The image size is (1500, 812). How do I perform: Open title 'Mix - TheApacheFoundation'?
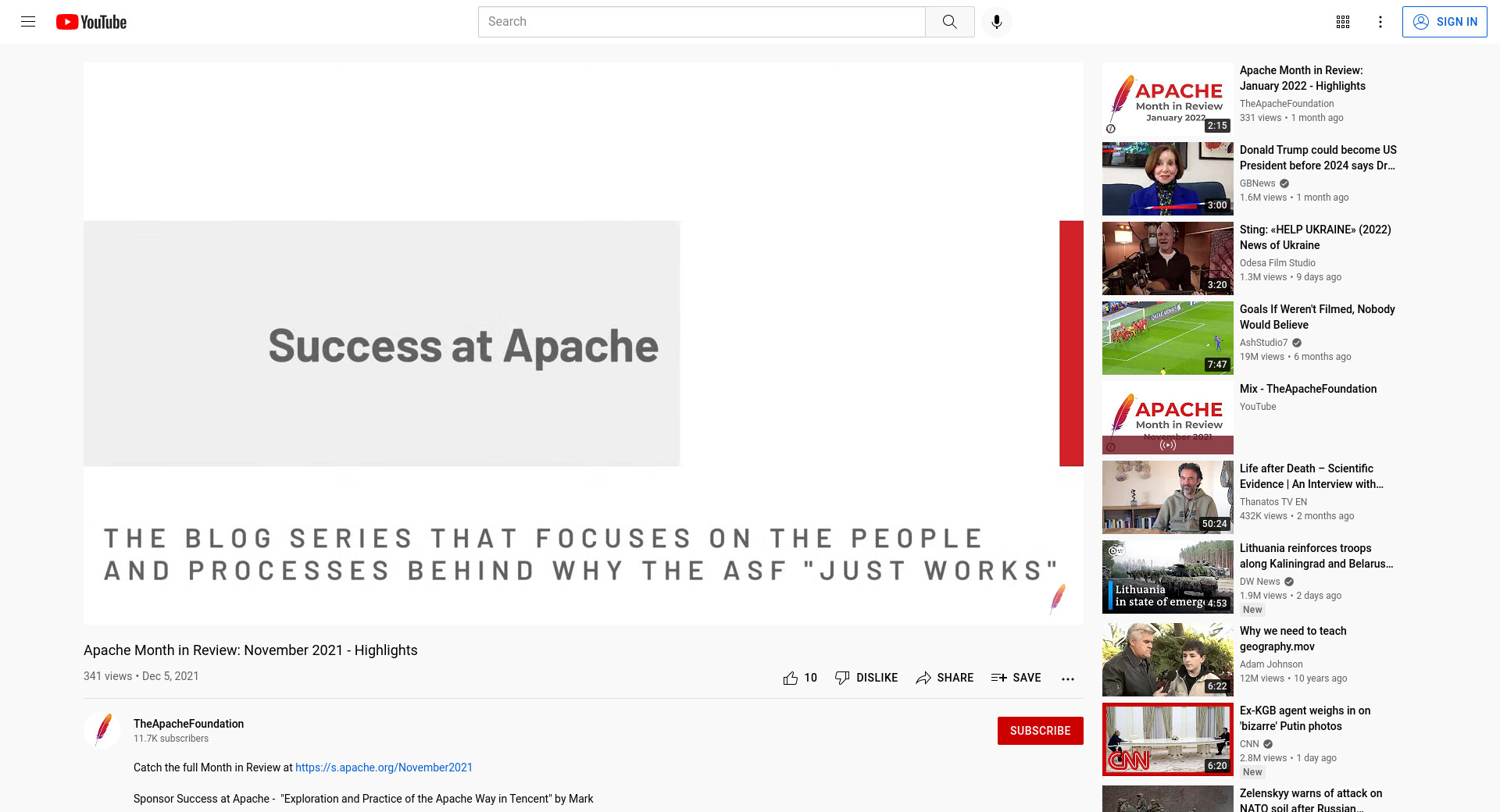click(x=1308, y=389)
